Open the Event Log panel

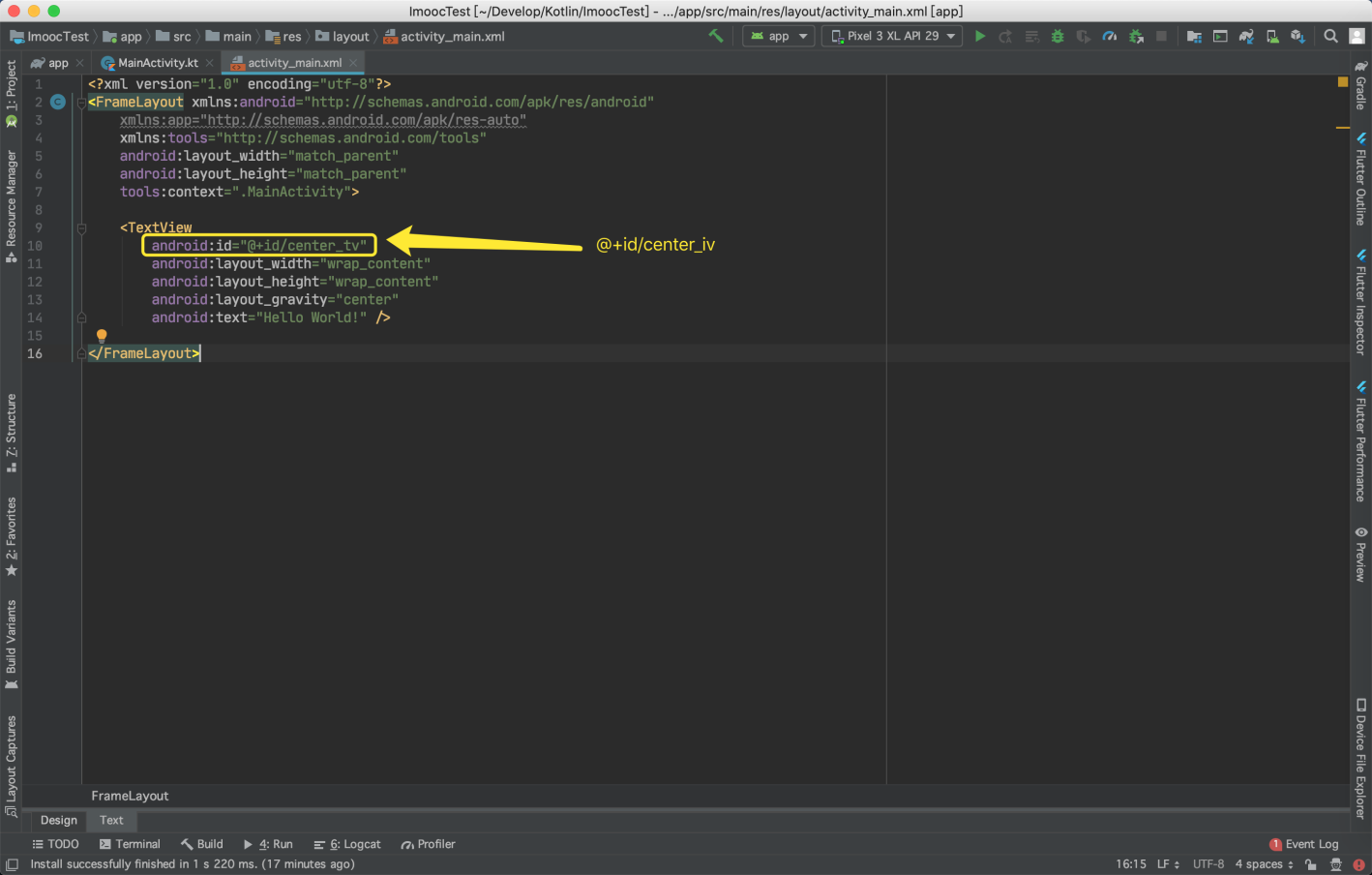[1304, 844]
